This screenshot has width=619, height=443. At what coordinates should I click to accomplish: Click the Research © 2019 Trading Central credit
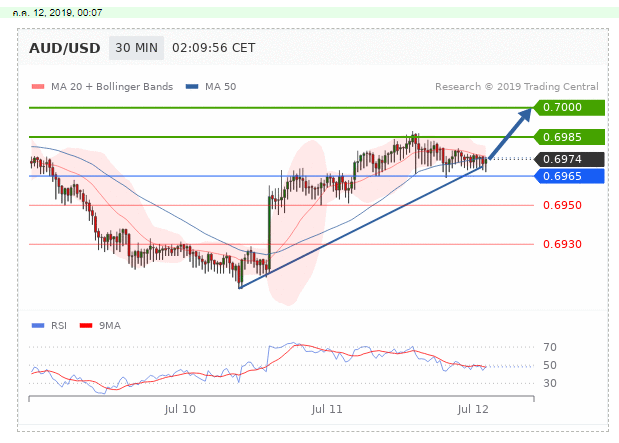517,87
